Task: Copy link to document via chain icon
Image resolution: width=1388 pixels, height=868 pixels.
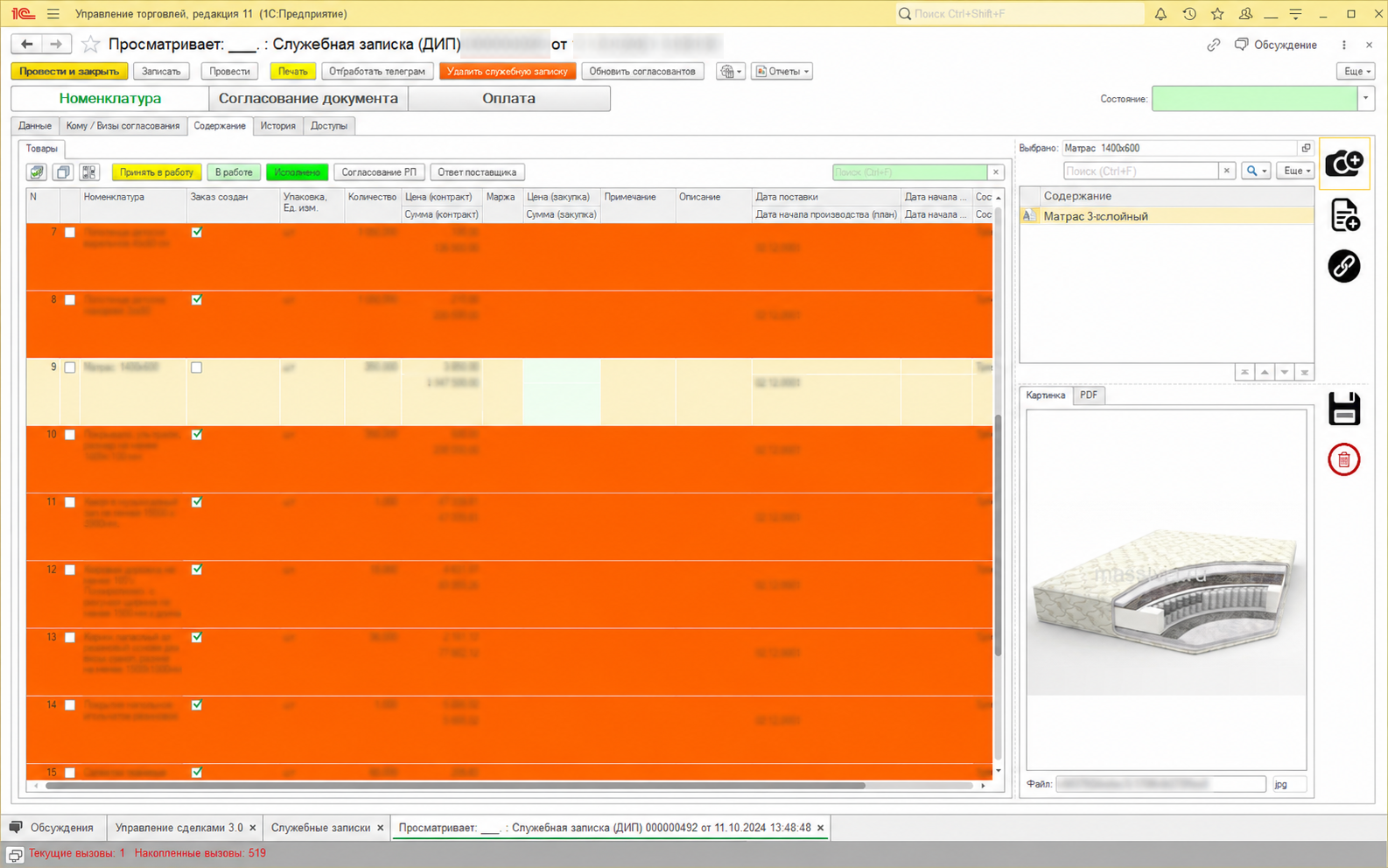Action: point(1213,45)
